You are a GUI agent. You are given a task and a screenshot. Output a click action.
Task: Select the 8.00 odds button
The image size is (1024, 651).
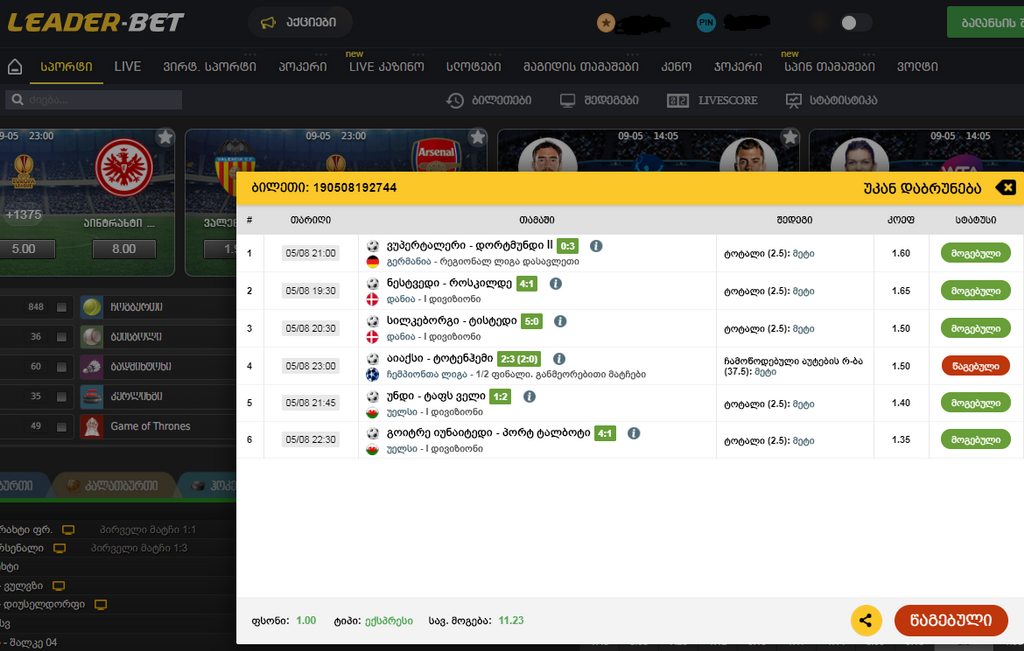pos(124,249)
